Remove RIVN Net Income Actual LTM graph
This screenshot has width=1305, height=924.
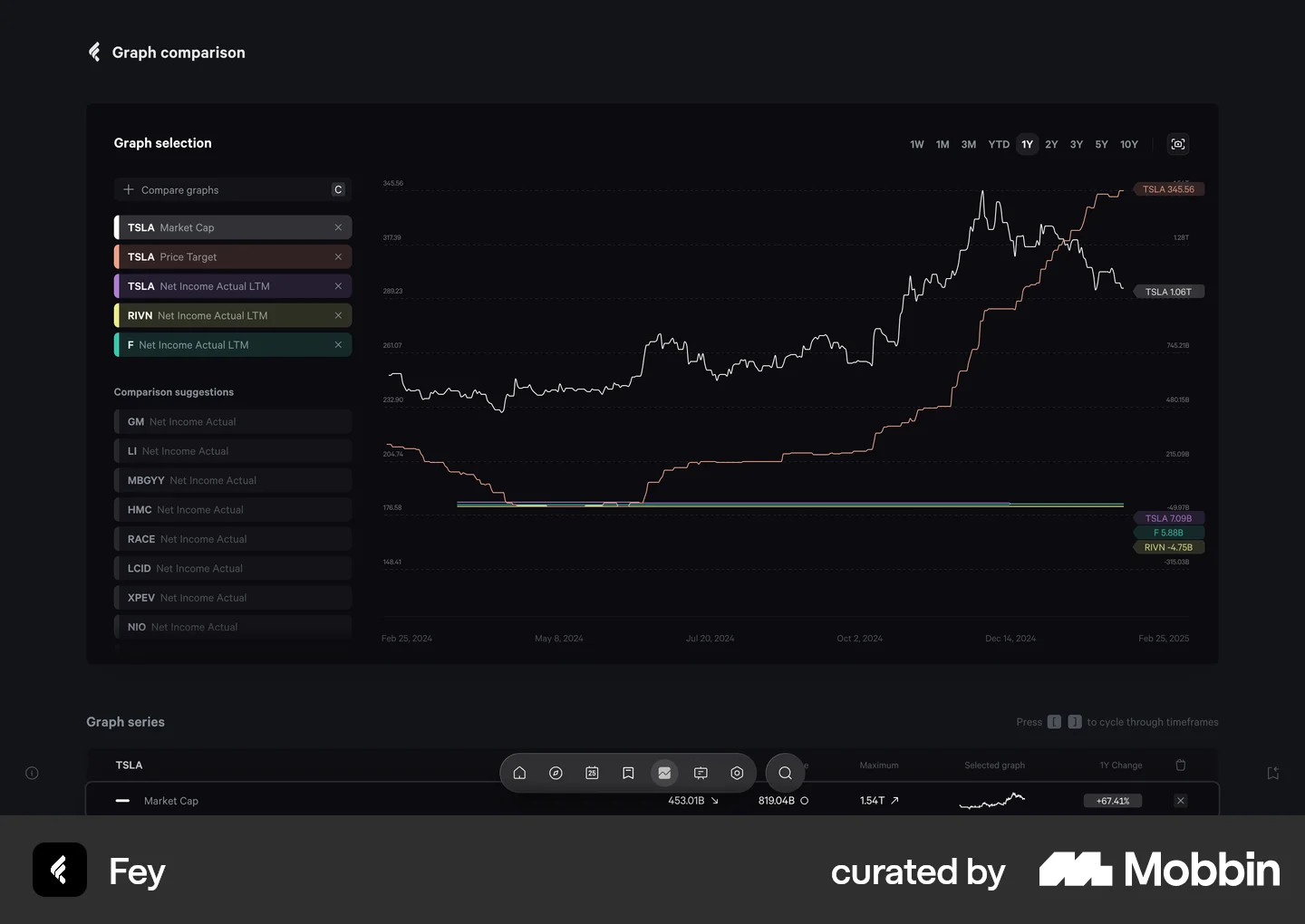click(x=338, y=315)
